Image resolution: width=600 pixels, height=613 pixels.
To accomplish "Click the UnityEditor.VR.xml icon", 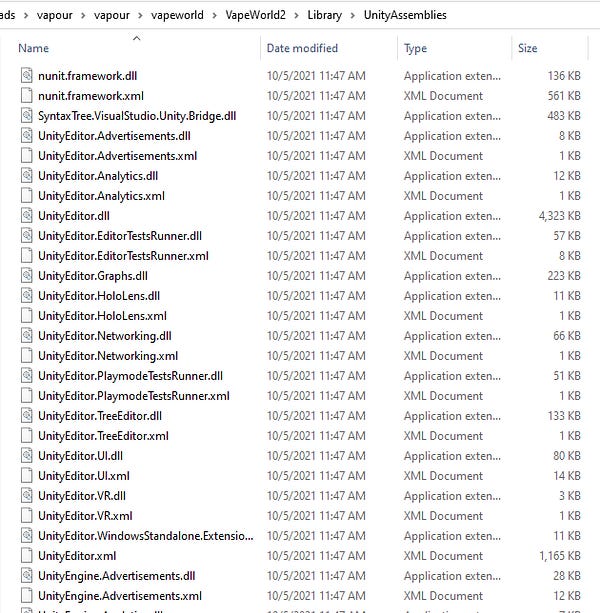I will click(27, 516).
